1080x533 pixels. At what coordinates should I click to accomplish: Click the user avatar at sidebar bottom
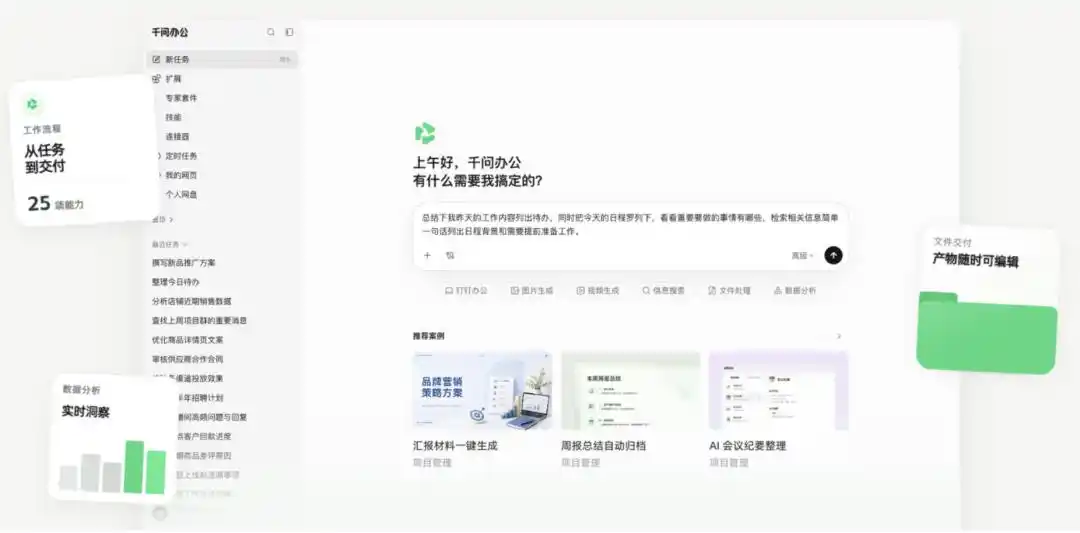(x=160, y=514)
